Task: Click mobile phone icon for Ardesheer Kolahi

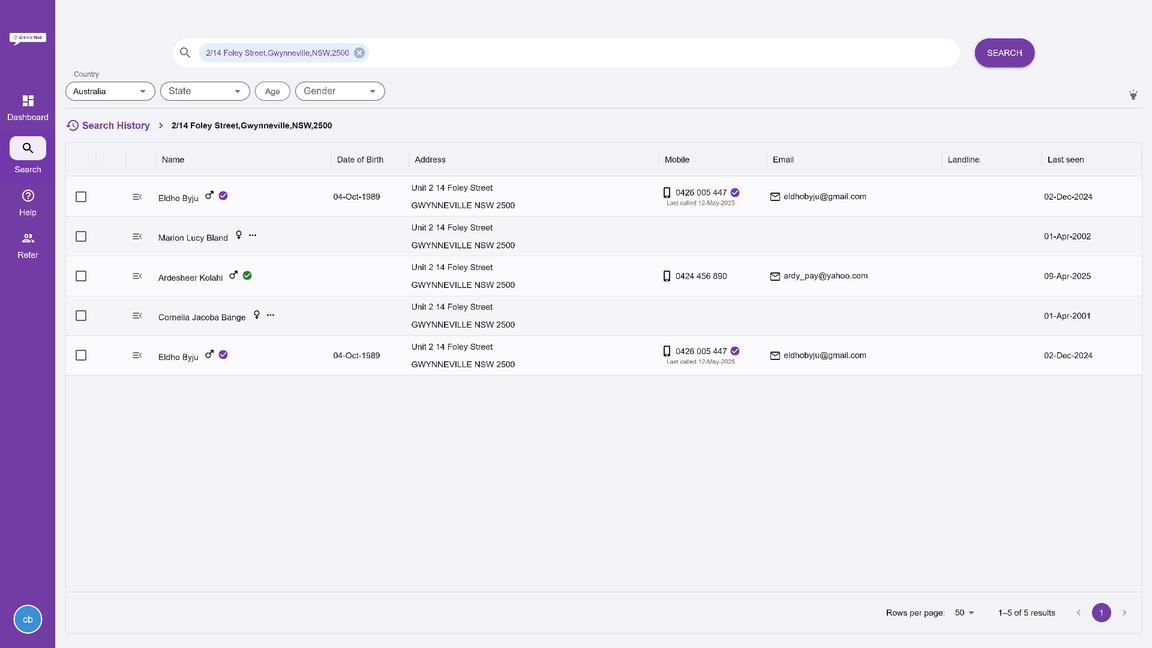Action: pyautogui.click(x=667, y=276)
